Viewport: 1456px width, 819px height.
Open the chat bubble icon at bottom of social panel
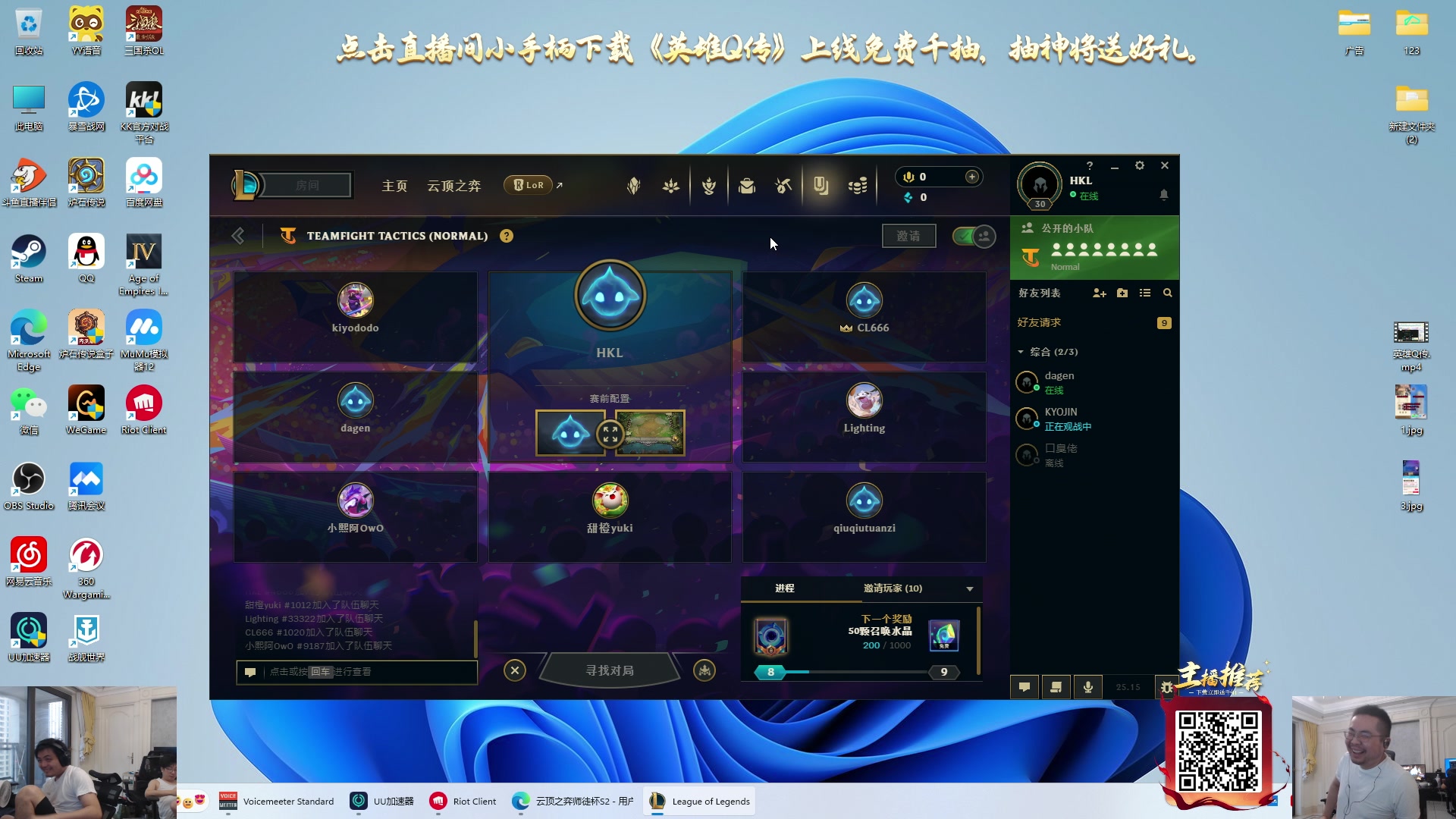[x=1025, y=687]
